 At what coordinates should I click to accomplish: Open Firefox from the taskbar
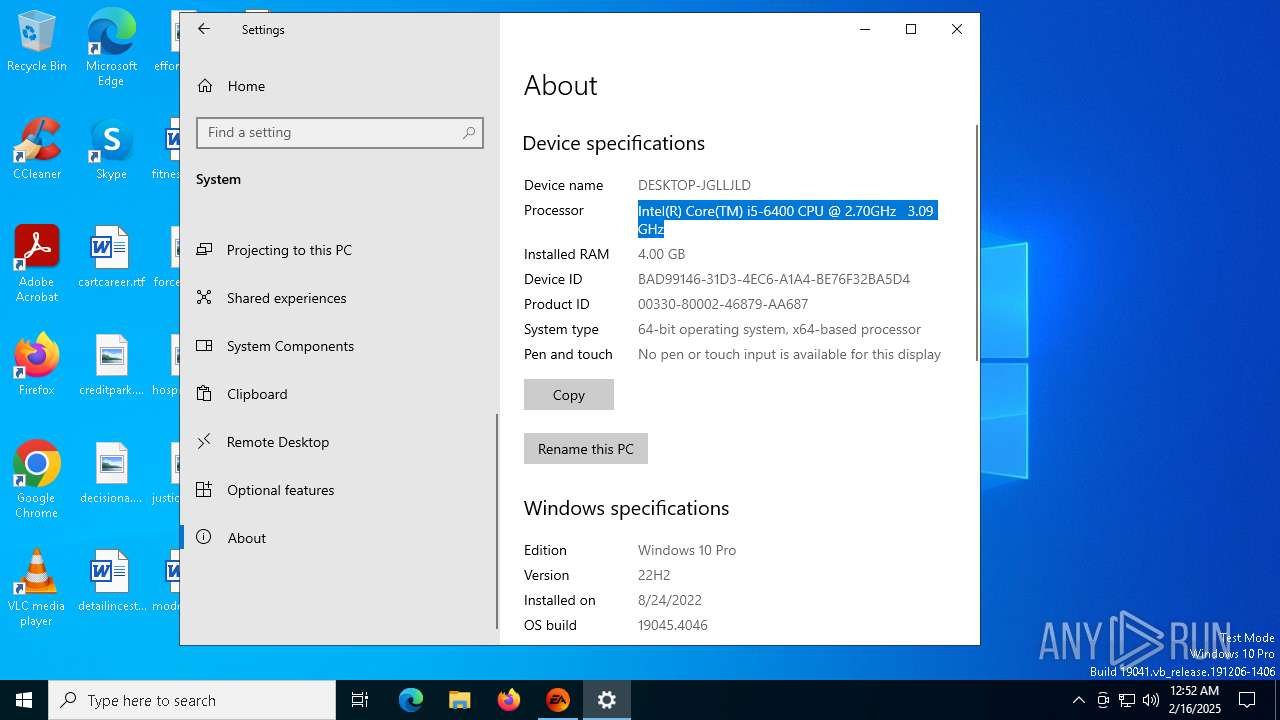coord(509,700)
